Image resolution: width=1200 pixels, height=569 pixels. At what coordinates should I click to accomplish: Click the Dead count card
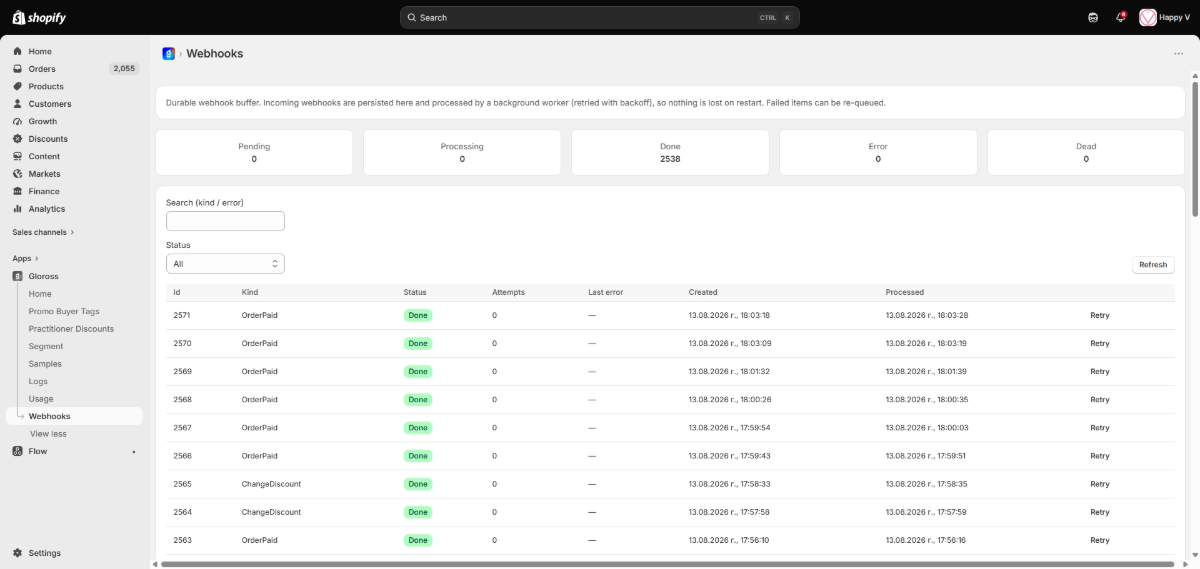tap(1086, 152)
